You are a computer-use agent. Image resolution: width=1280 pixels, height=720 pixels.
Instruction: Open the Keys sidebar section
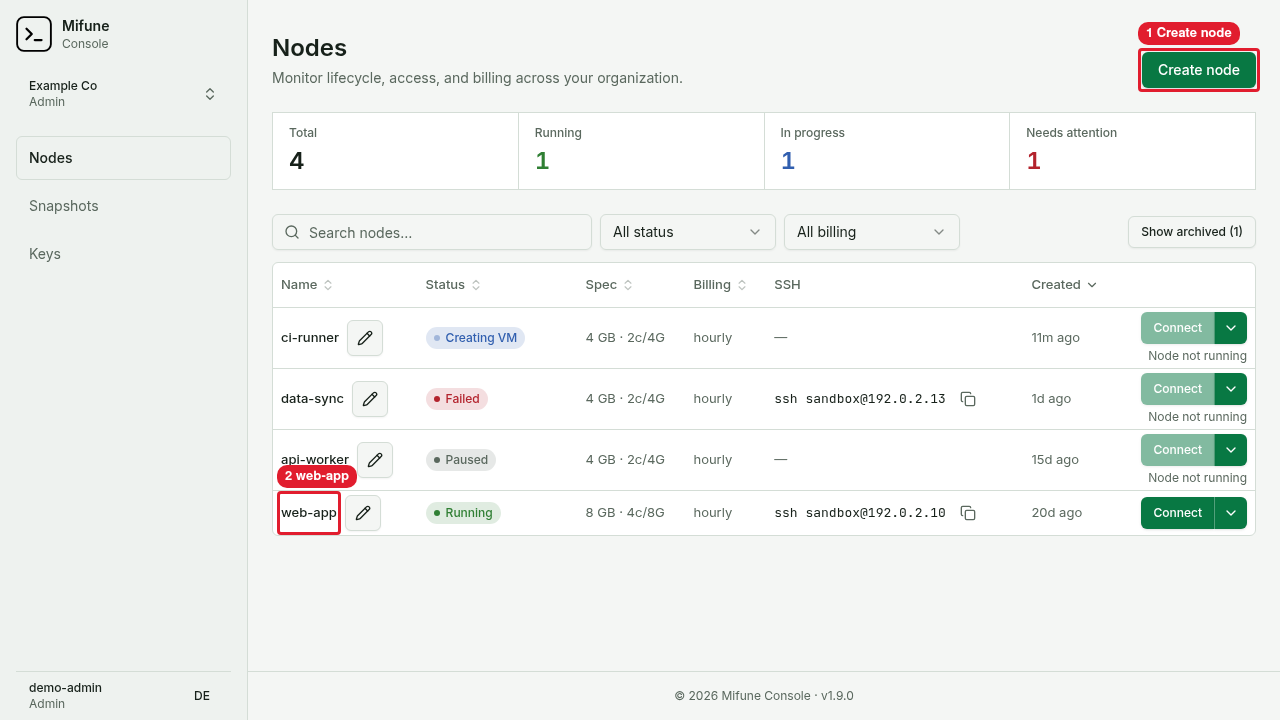click(x=123, y=254)
